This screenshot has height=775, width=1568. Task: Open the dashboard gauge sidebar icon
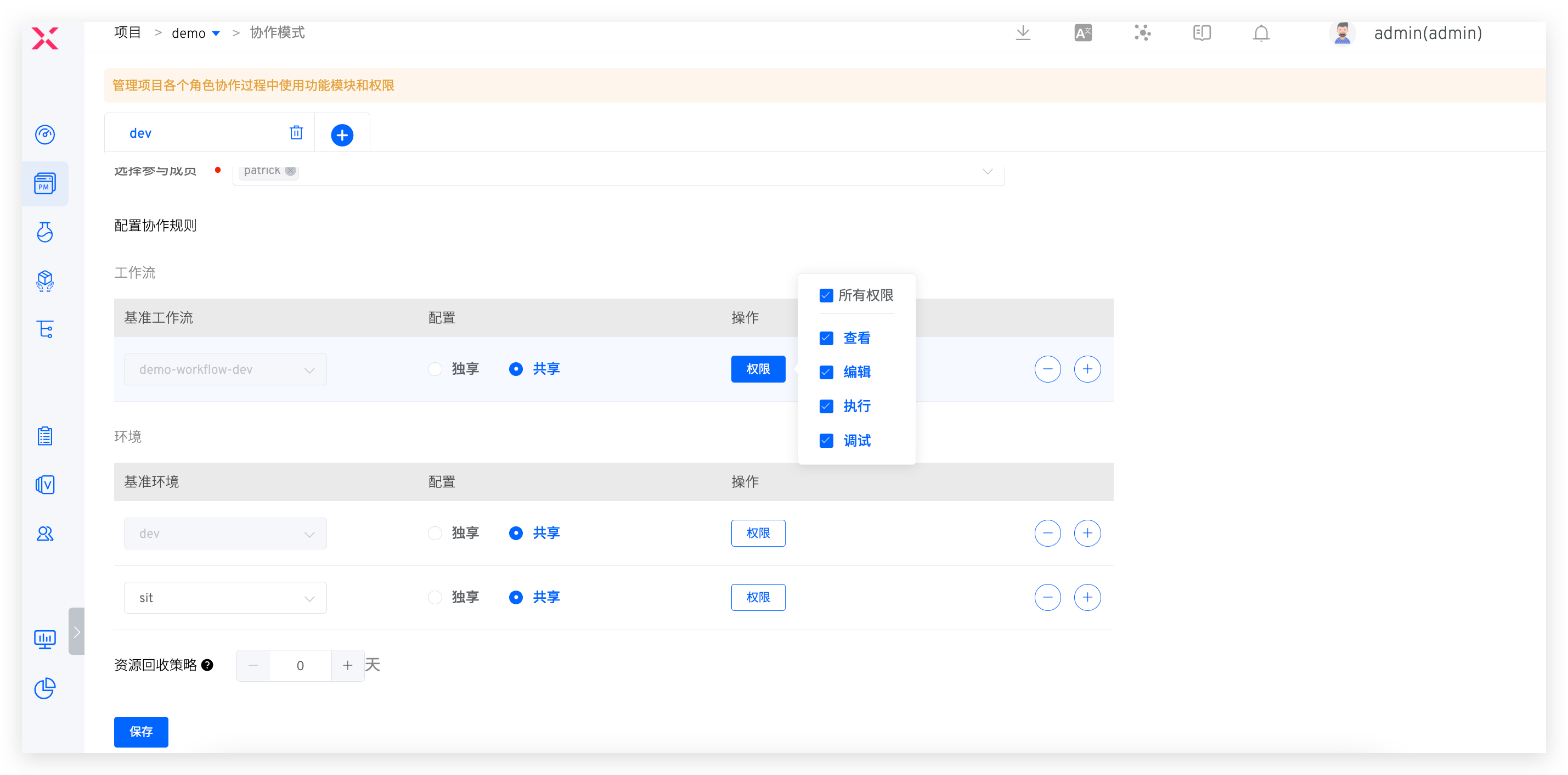[x=45, y=134]
